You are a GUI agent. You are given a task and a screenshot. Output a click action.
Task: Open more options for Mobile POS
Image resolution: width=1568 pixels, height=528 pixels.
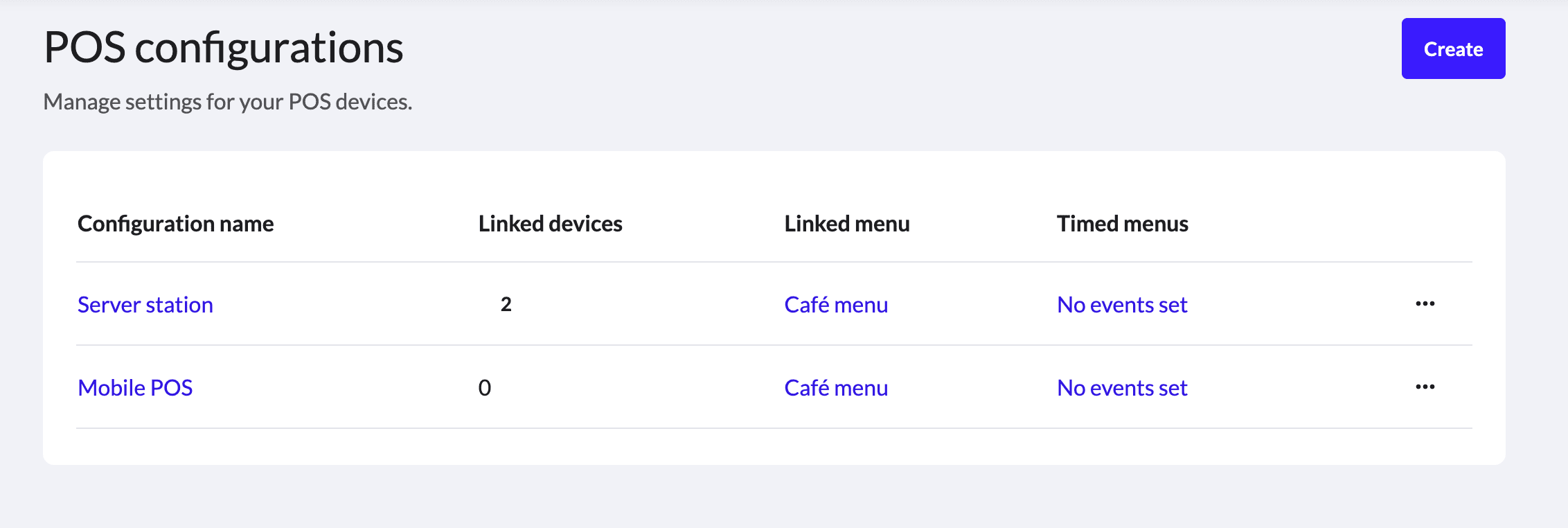pos(1425,387)
